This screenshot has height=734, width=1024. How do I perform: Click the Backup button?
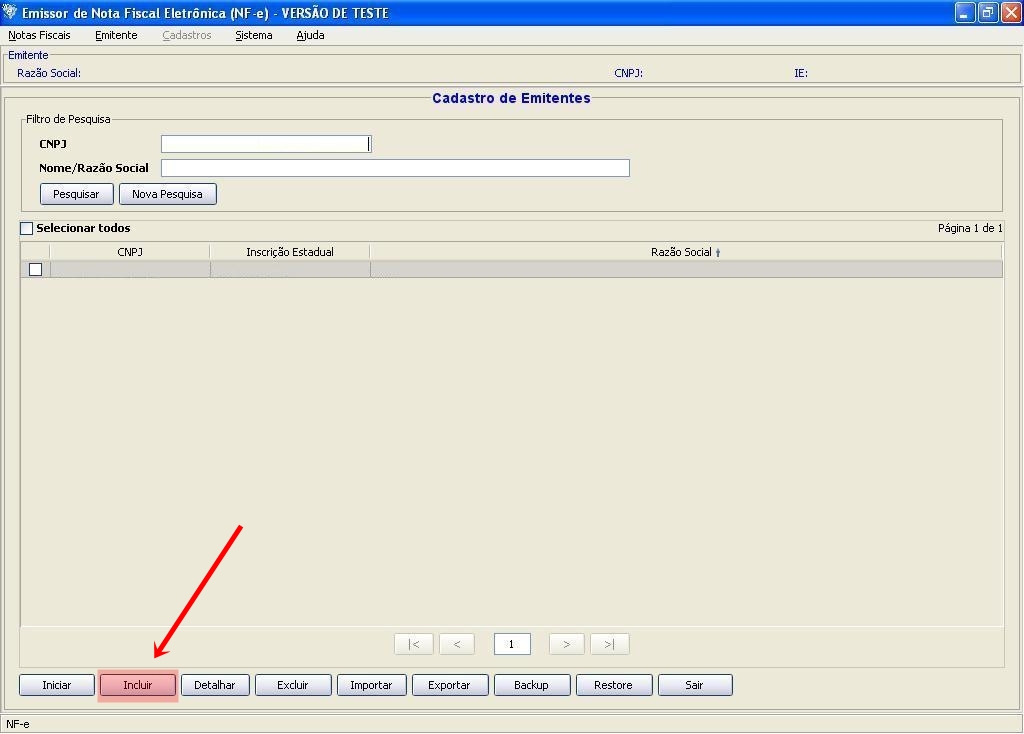531,685
